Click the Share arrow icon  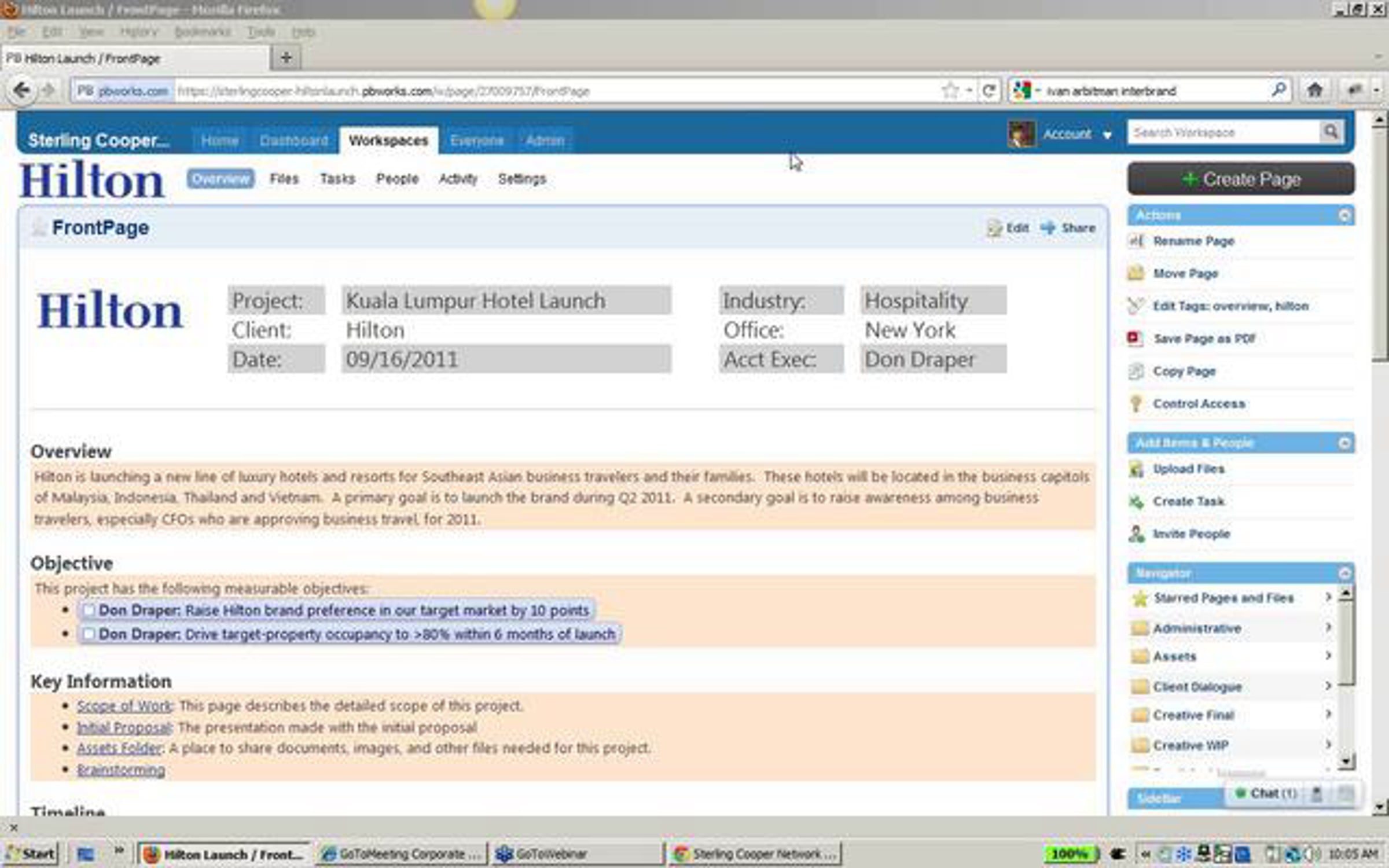[x=1048, y=227]
